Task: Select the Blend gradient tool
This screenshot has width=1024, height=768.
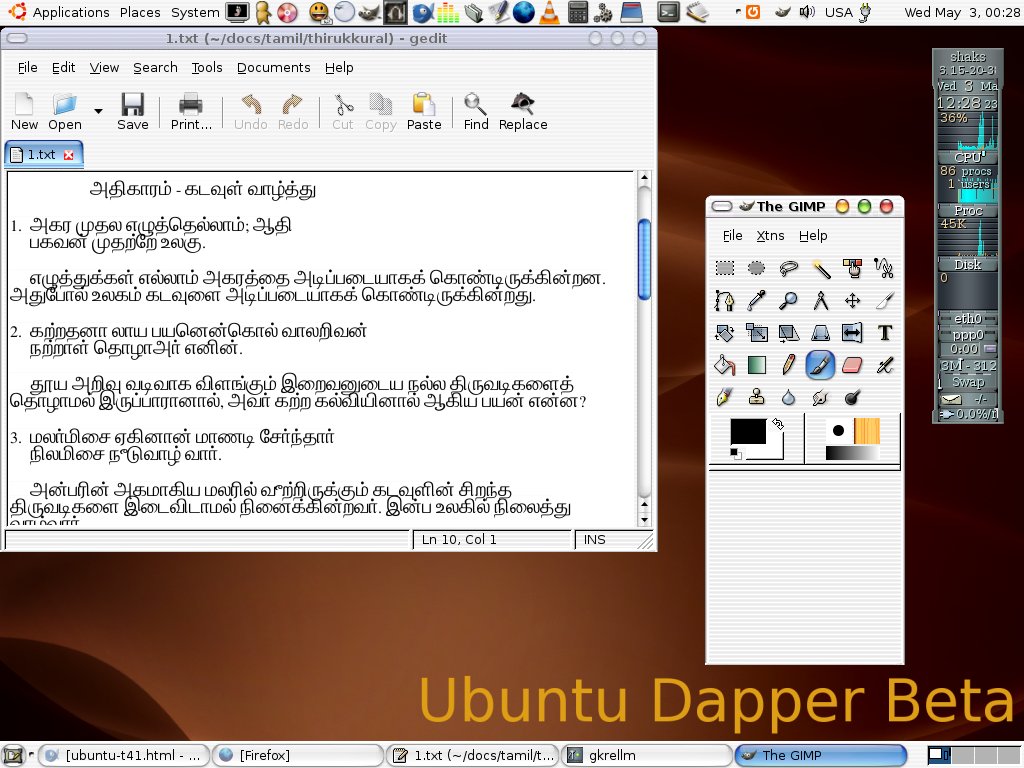Action: click(756, 365)
